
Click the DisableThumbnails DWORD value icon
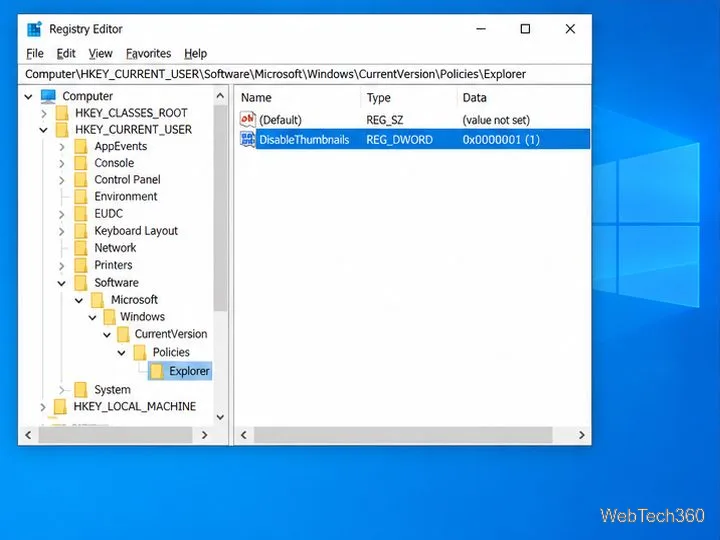tap(248, 139)
